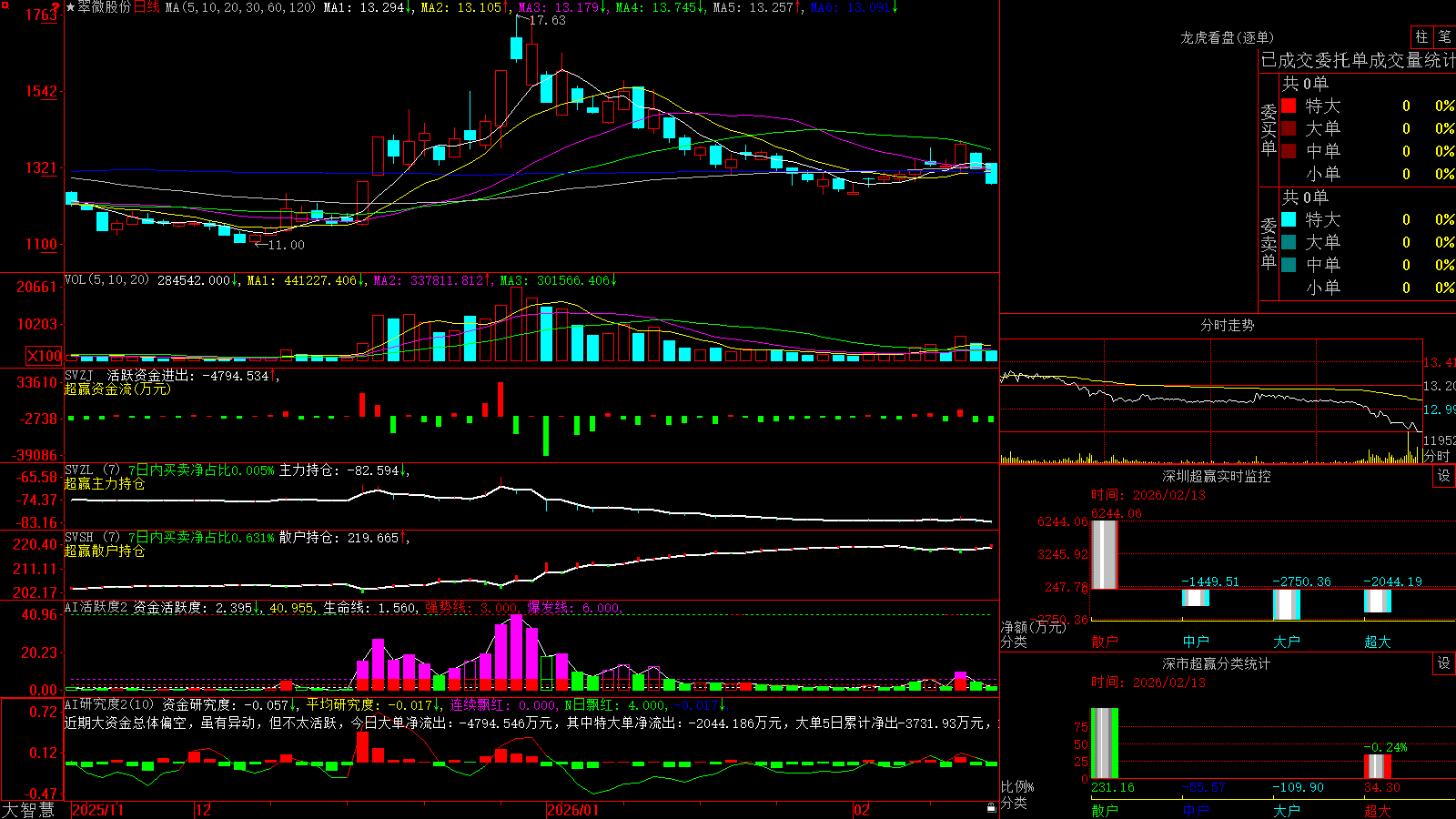
Task: Click the 超大 bar with value -2044.19
Action: tap(1378, 601)
